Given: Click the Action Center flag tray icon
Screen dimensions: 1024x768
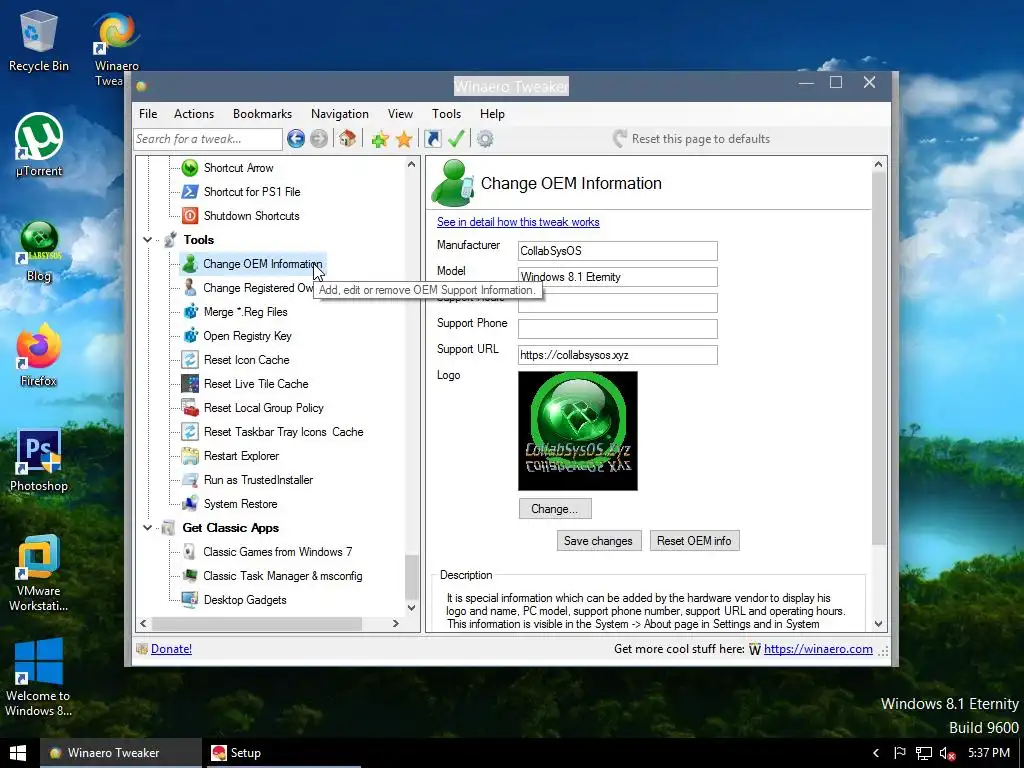Looking at the screenshot, I should click(900, 753).
